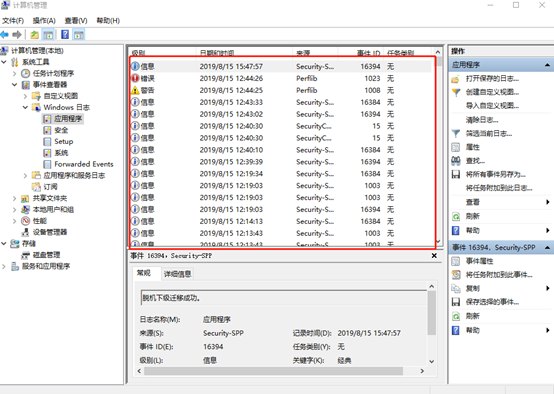
Task: Select 事件查看器 node in tree
Action: click(x=50, y=84)
